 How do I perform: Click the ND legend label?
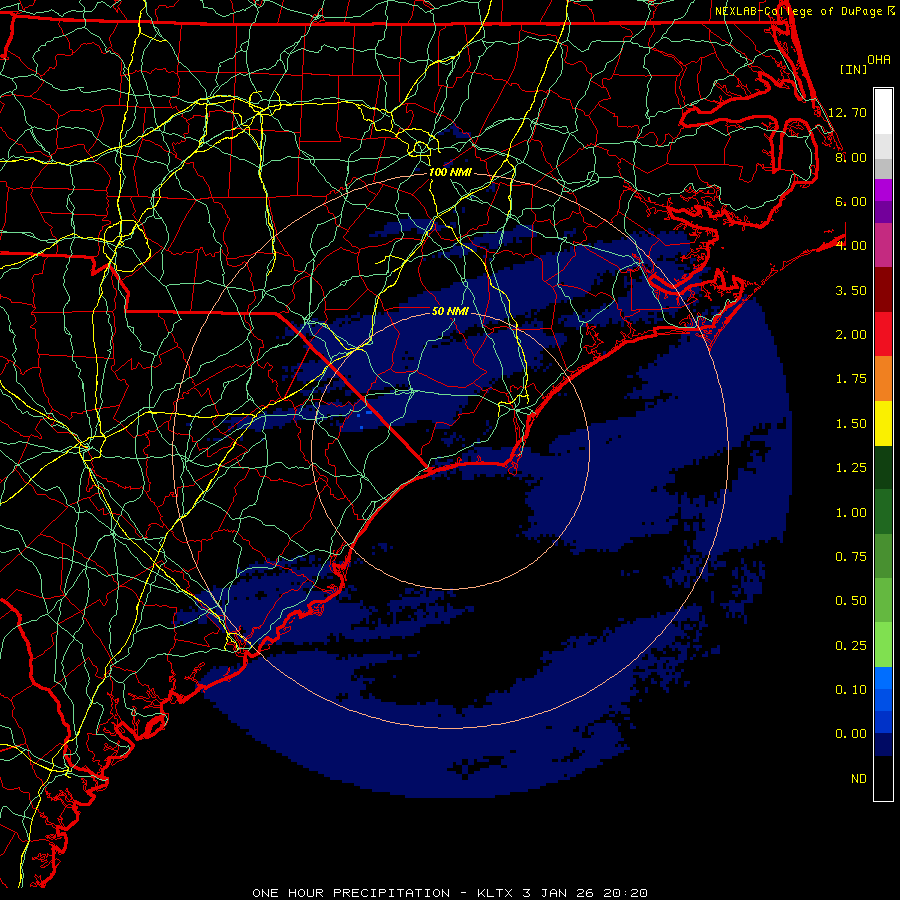(x=859, y=779)
